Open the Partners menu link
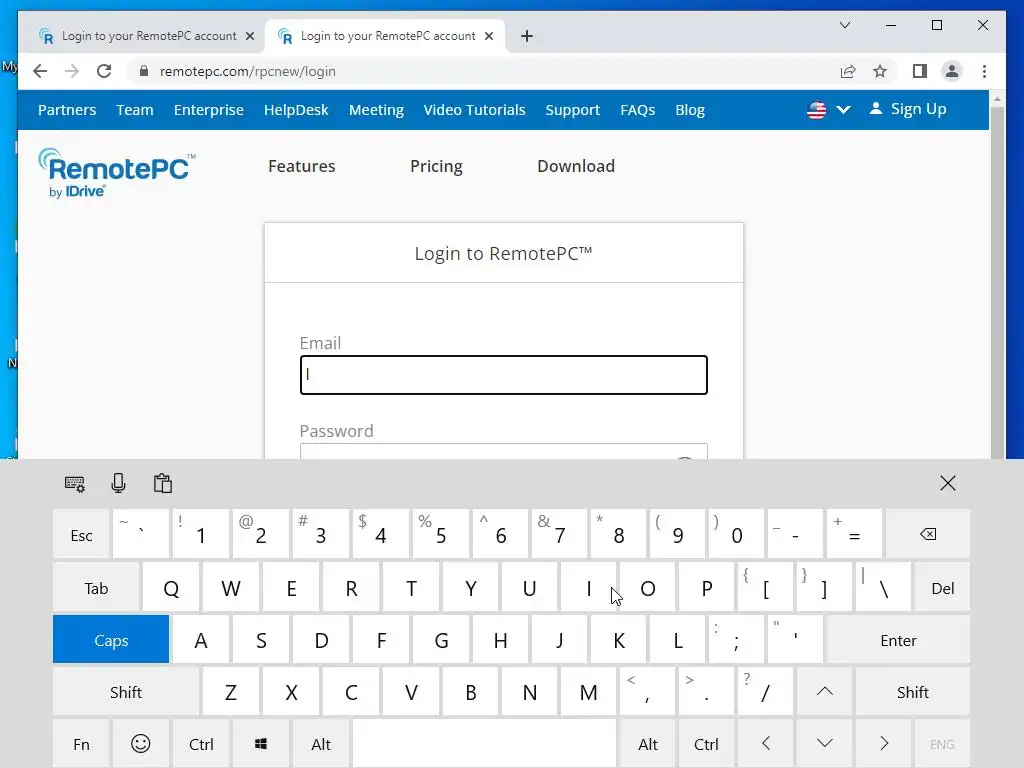 [x=67, y=110]
